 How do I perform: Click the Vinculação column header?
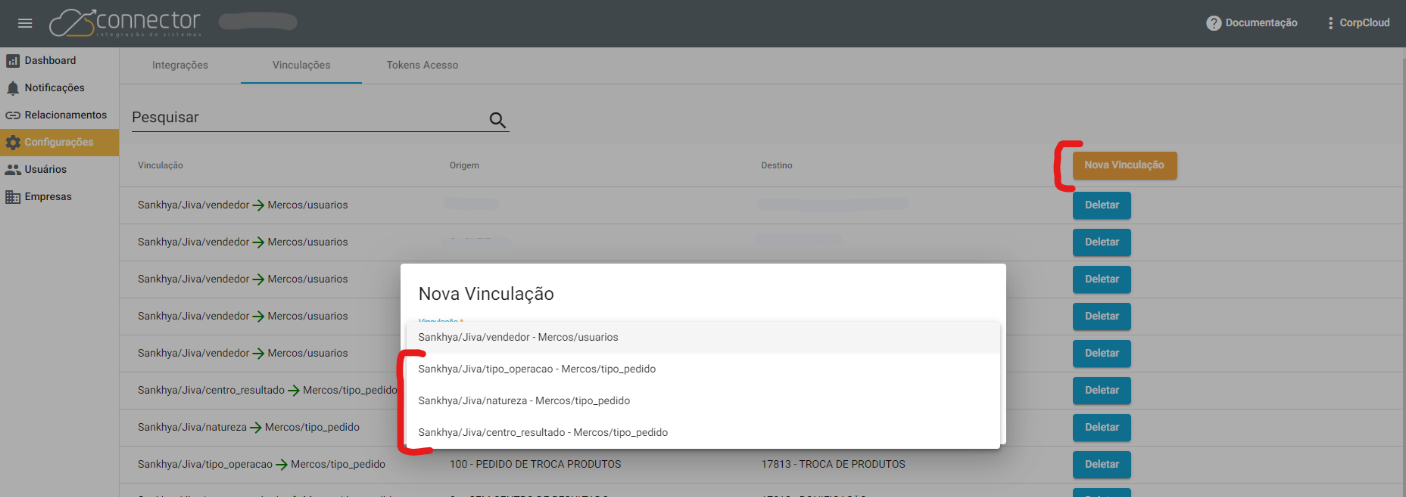160,165
